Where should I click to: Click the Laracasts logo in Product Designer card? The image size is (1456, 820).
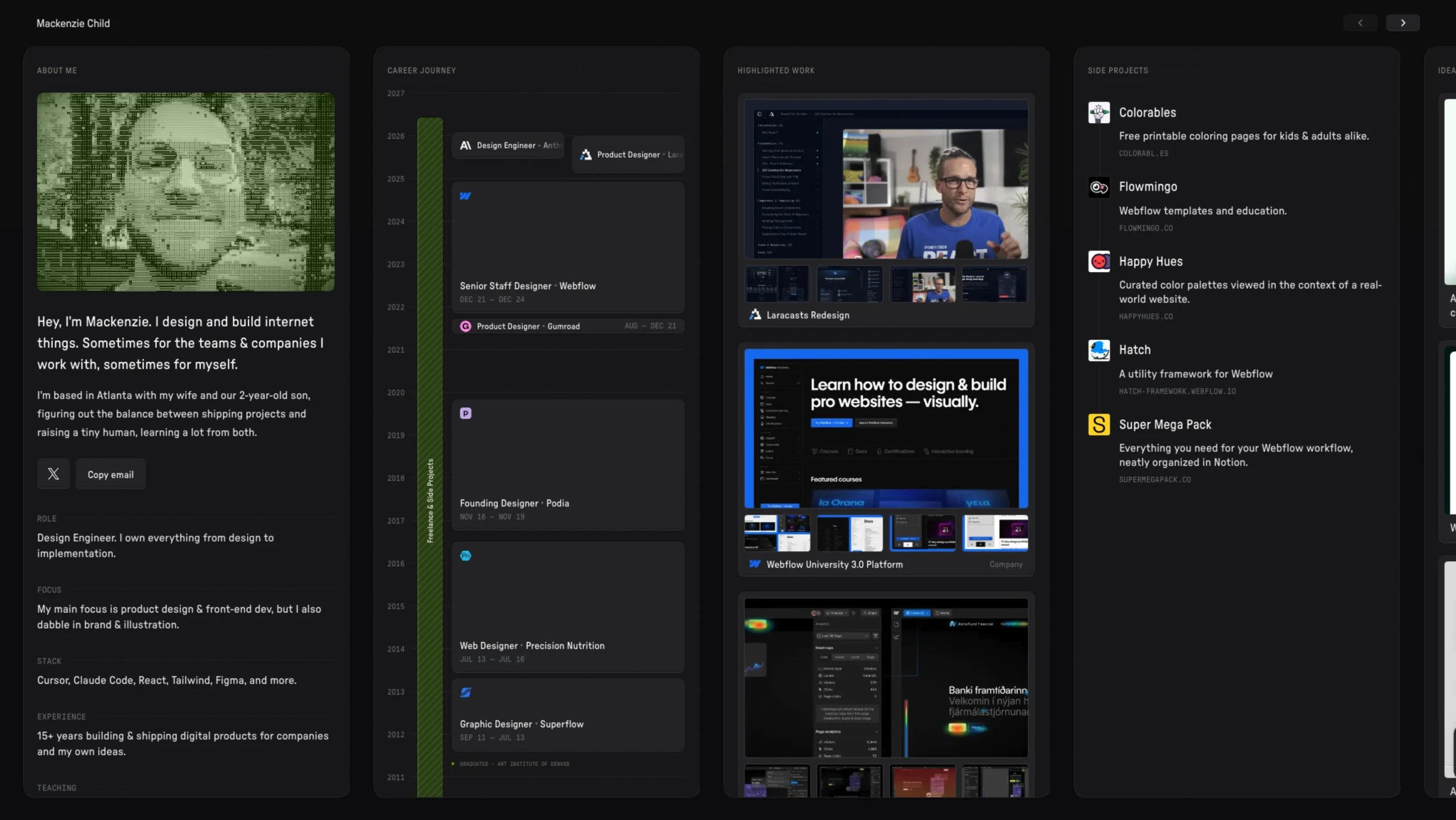tap(586, 154)
